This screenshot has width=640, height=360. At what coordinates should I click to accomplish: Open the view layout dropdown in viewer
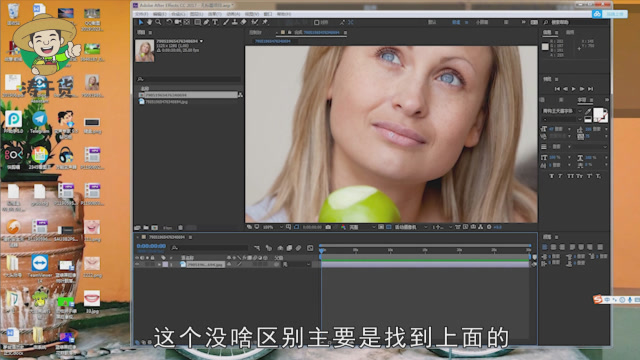pyautogui.click(x=442, y=227)
